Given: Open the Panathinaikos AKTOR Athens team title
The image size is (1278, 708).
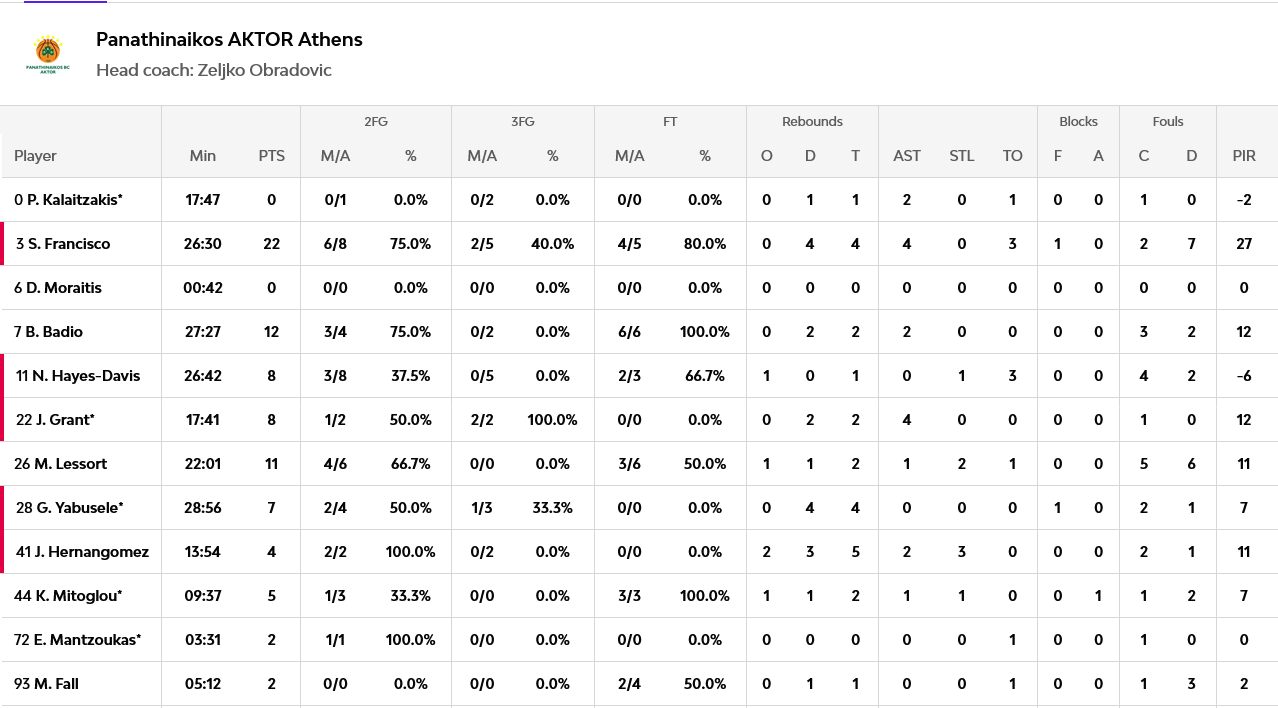Looking at the screenshot, I should (x=229, y=40).
